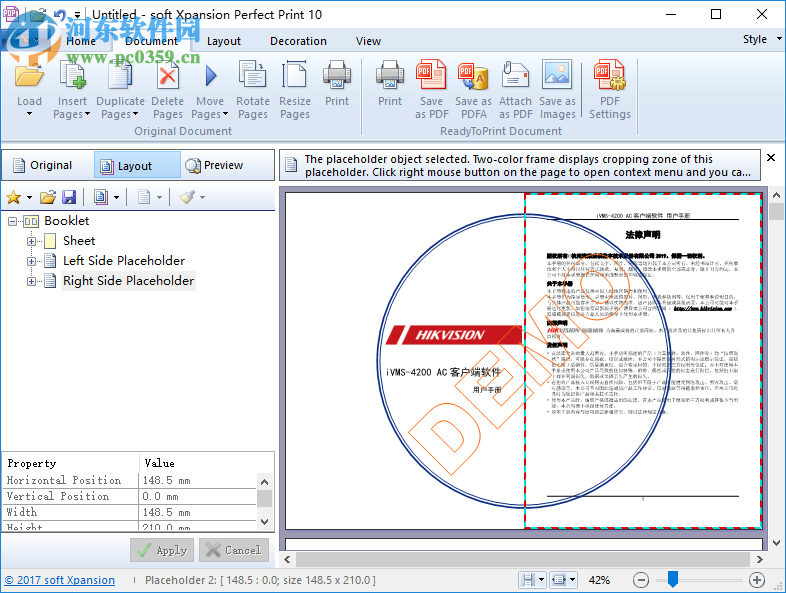The width and height of the screenshot is (786, 593).
Task: Click the page layout icon in panel toolbar
Action: tap(101, 197)
